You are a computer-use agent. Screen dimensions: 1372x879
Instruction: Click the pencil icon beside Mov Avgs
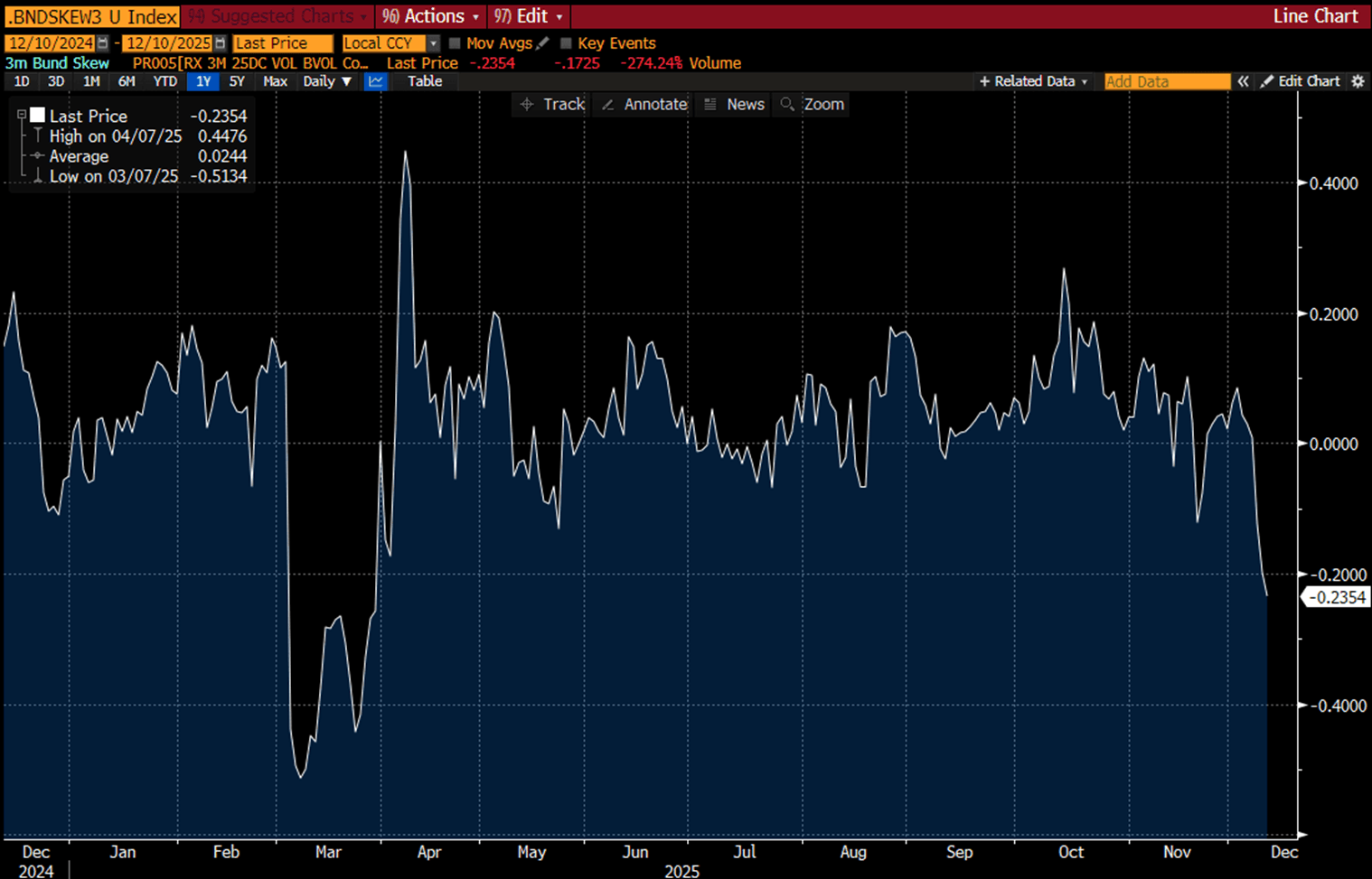click(x=542, y=43)
